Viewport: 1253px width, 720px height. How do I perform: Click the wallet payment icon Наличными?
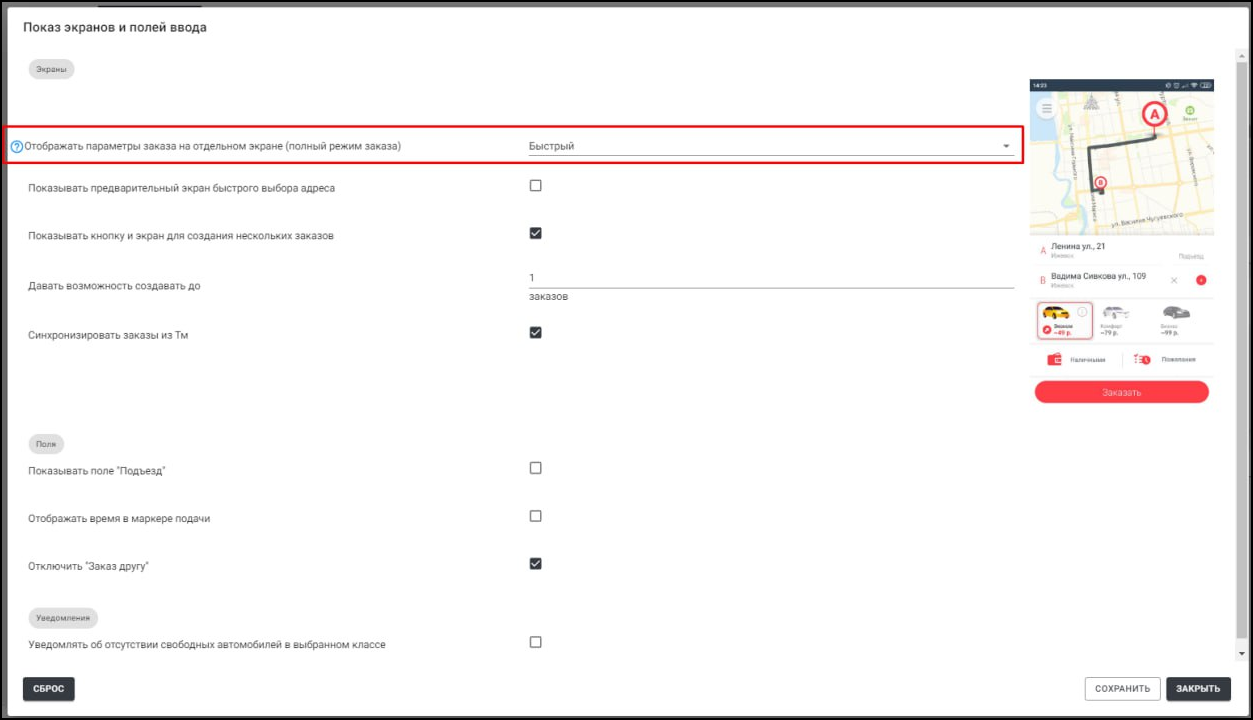(x=1054, y=359)
